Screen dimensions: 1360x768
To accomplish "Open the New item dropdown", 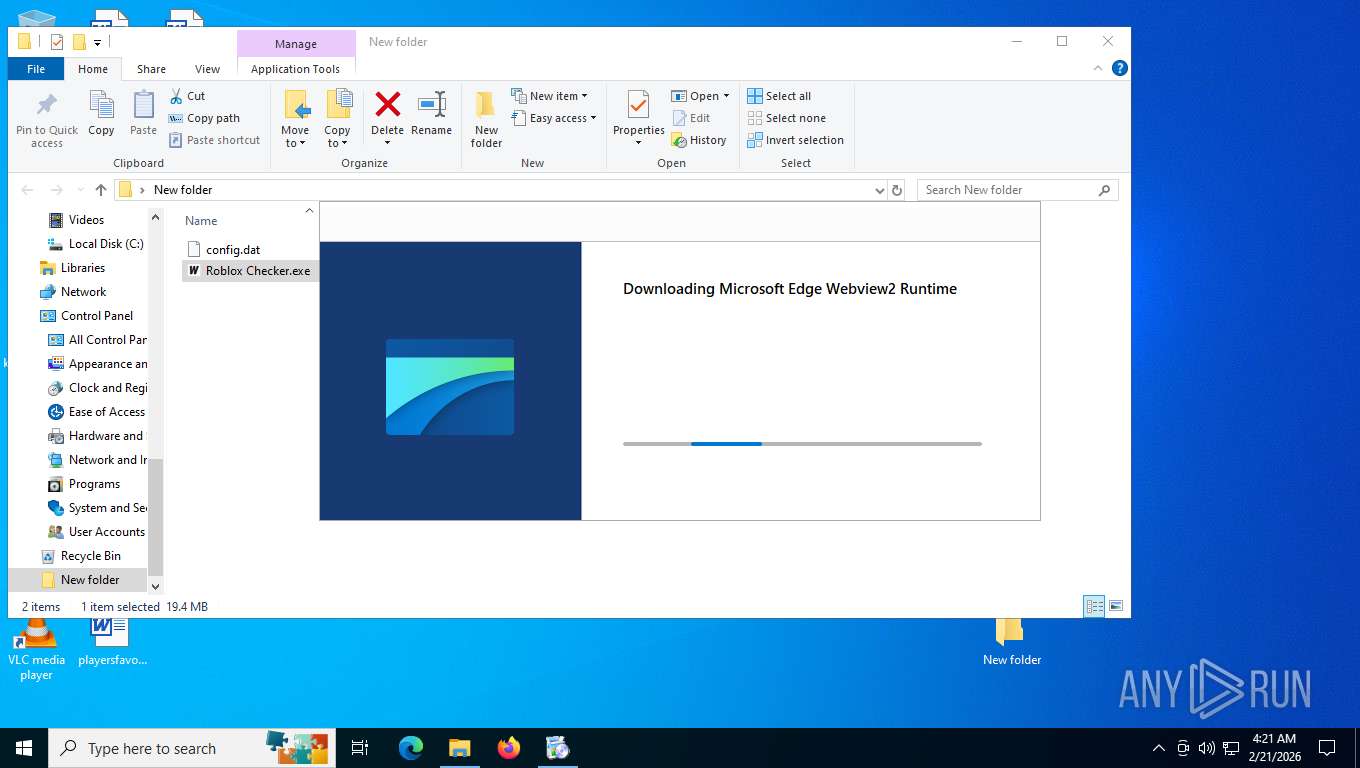I will pyautogui.click(x=549, y=96).
